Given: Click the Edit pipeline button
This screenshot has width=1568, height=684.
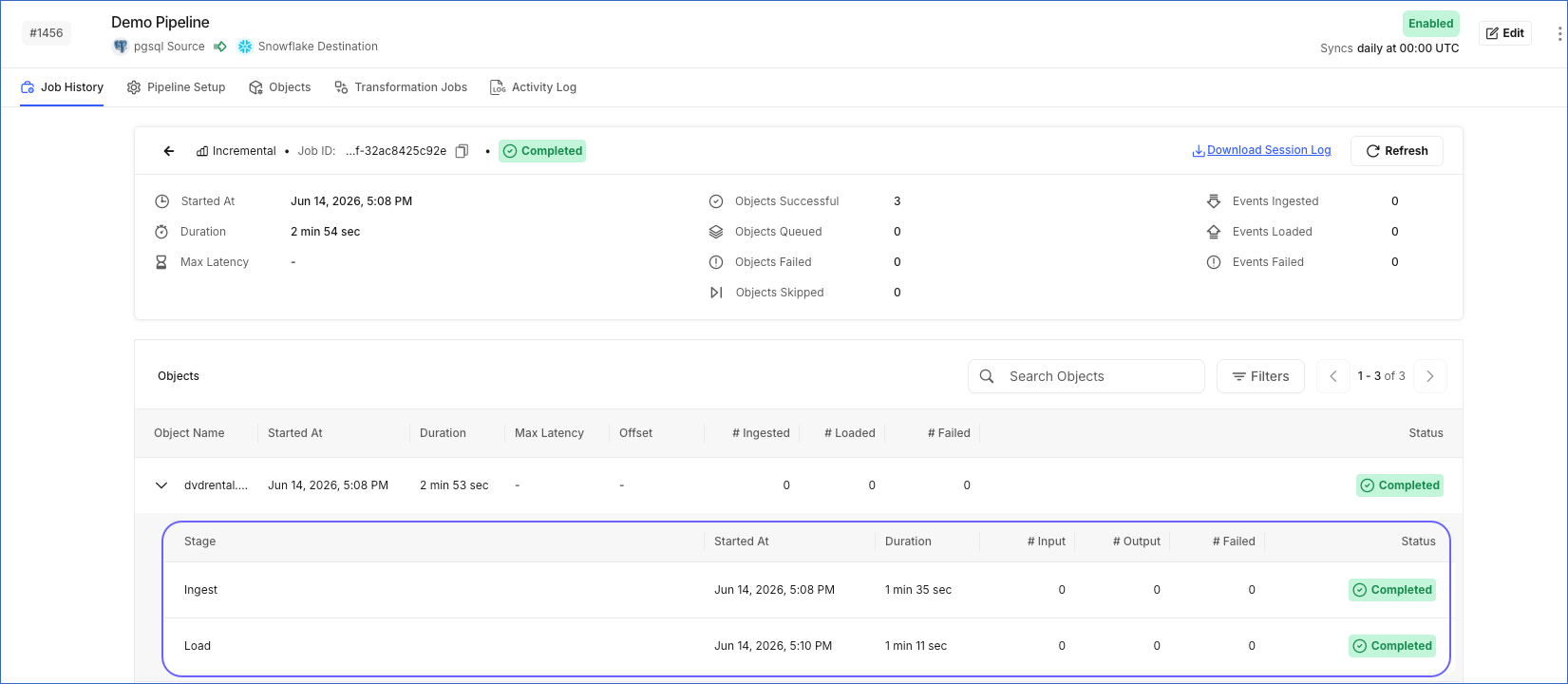Looking at the screenshot, I should click(x=1505, y=33).
